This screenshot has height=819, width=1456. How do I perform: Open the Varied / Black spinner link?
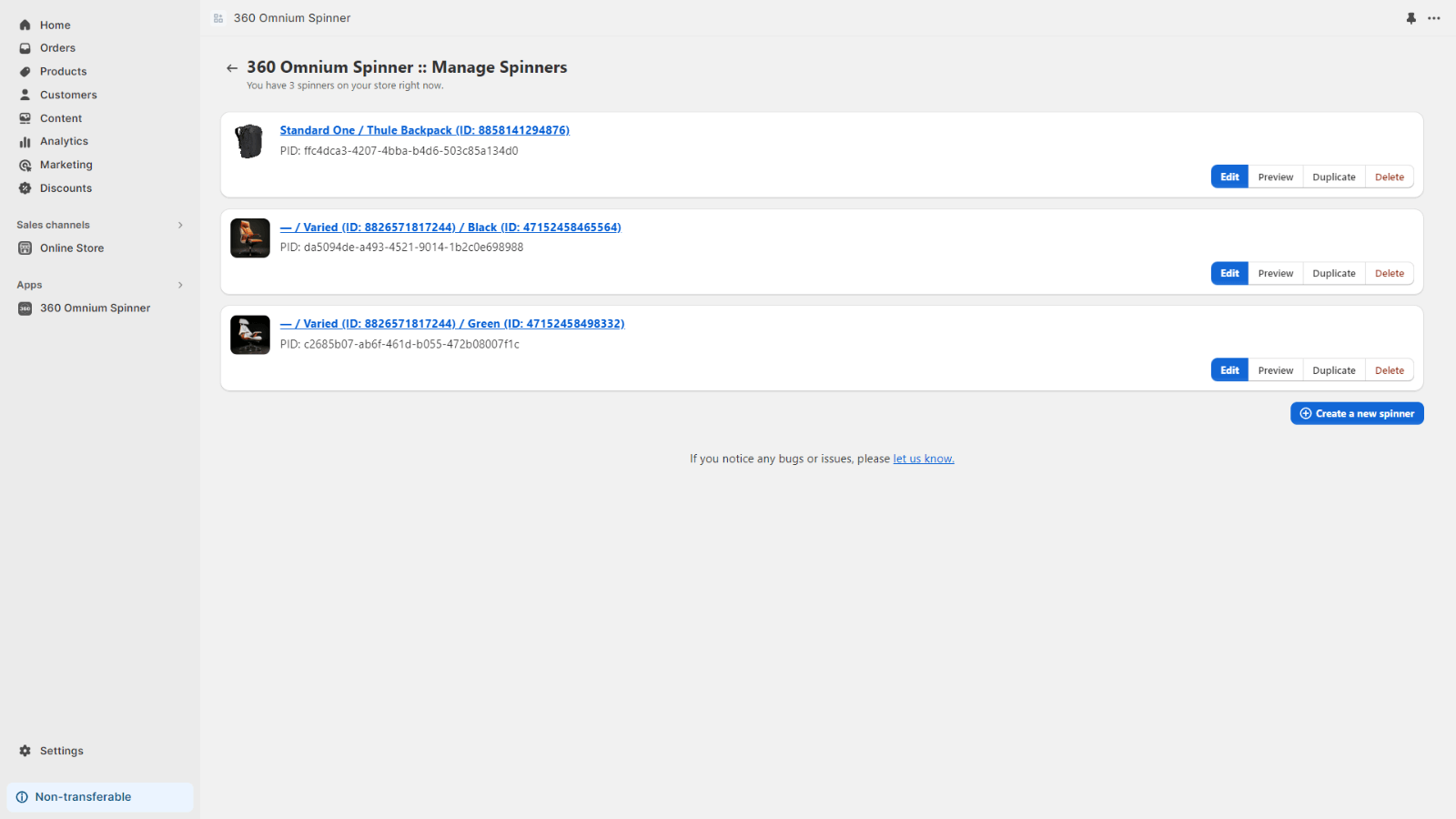click(x=450, y=227)
